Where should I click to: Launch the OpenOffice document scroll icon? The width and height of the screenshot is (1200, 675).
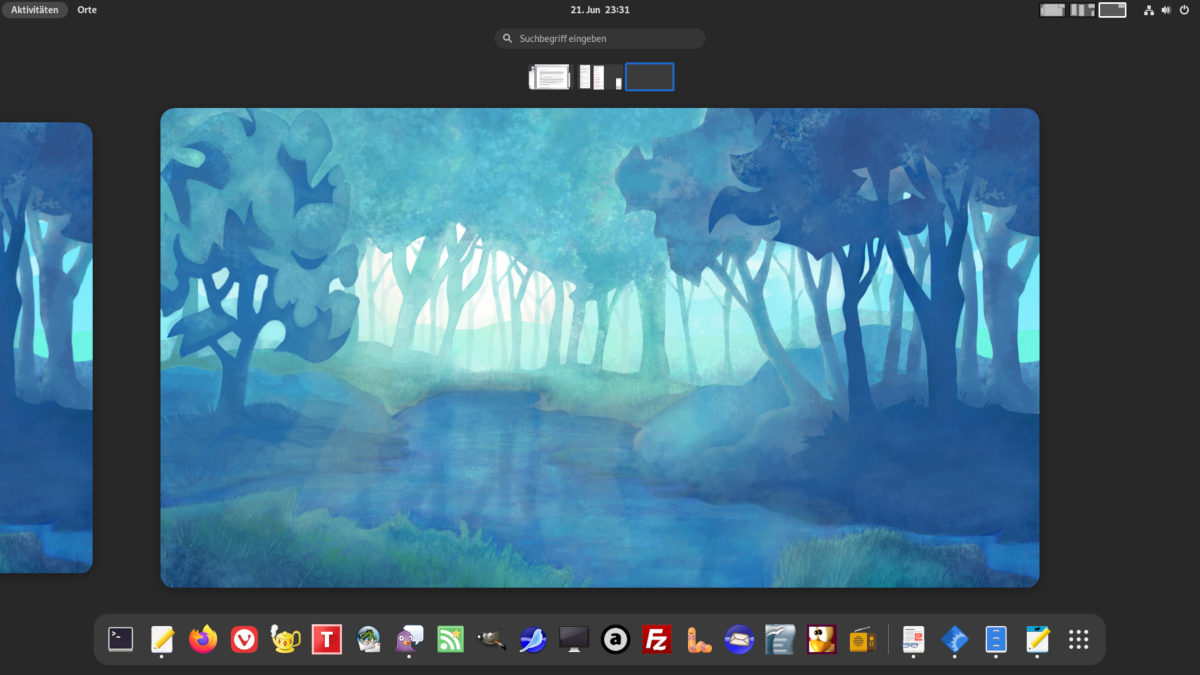pos(780,639)
